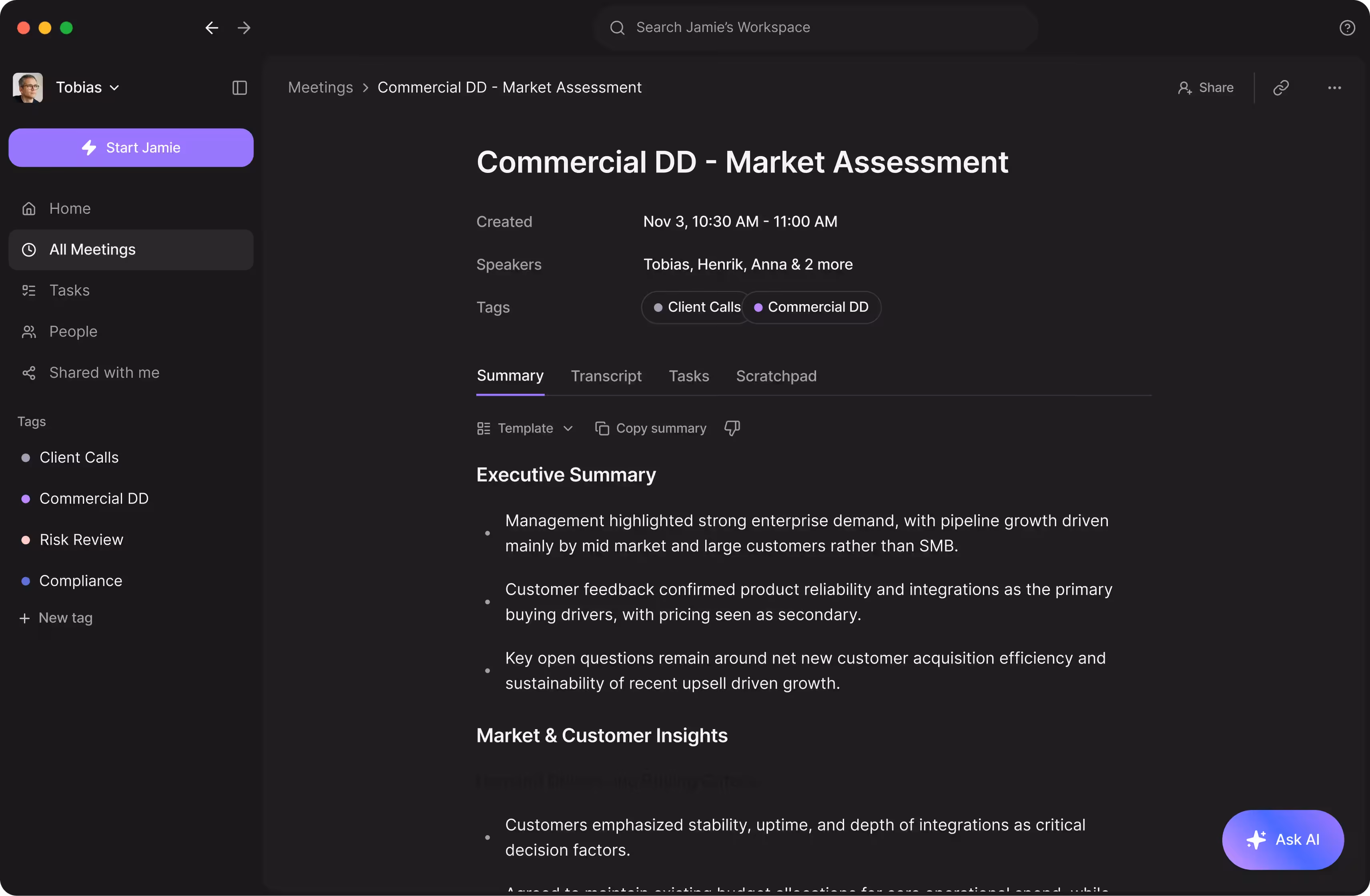This screenshot has height=896, width=1370.
Task: Click the Tasks checklist icon in sidebar
Action: 29,291
